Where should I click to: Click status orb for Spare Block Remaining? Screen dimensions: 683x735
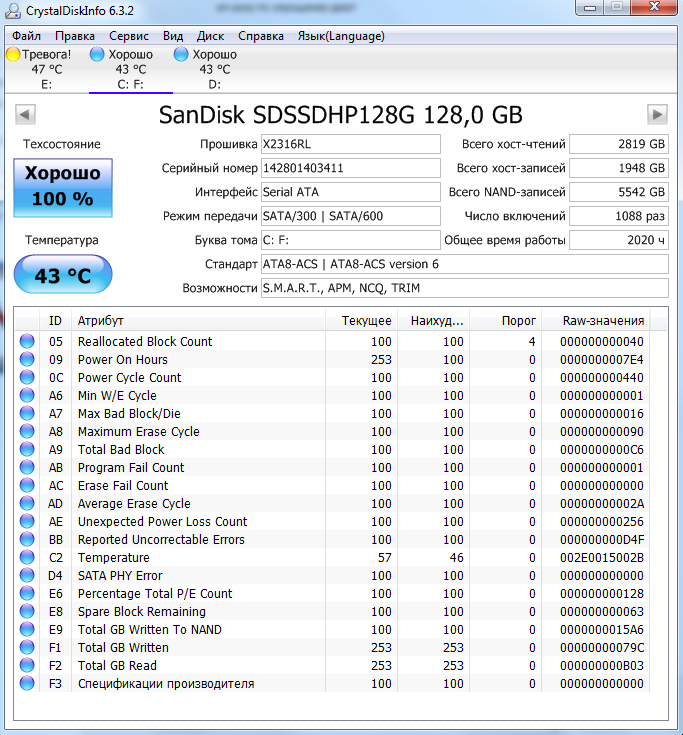point(27,612)
